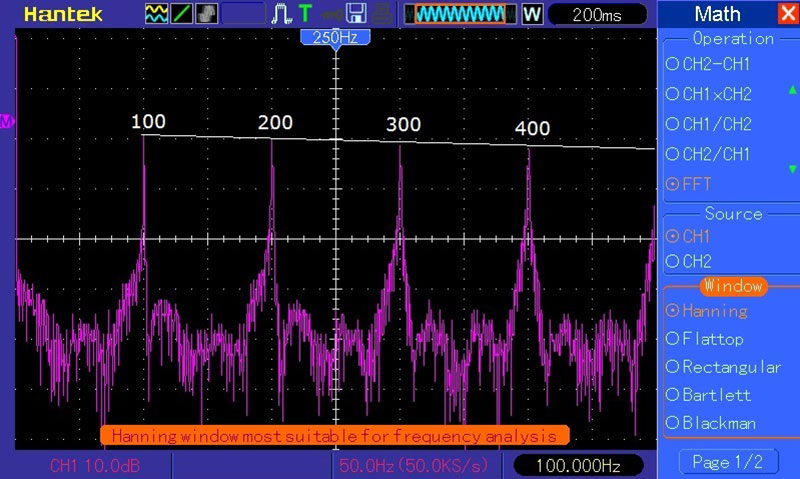The width and height of the screenshot is (800, 479).
Task: Select the CH1×CH2 operation
Action: (x=709, y=94)
